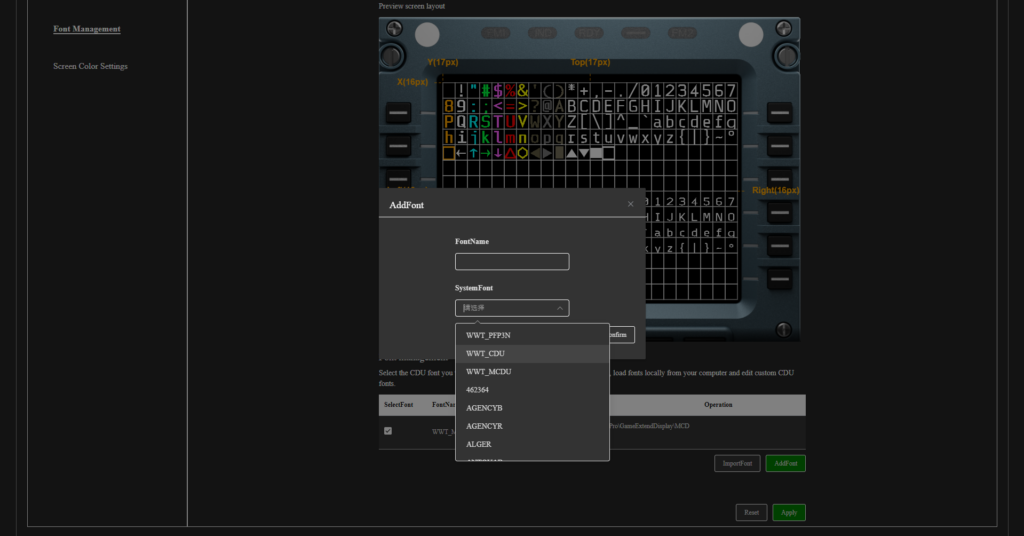
Task: Select the ALGER font option
Action: coord(532,445)
